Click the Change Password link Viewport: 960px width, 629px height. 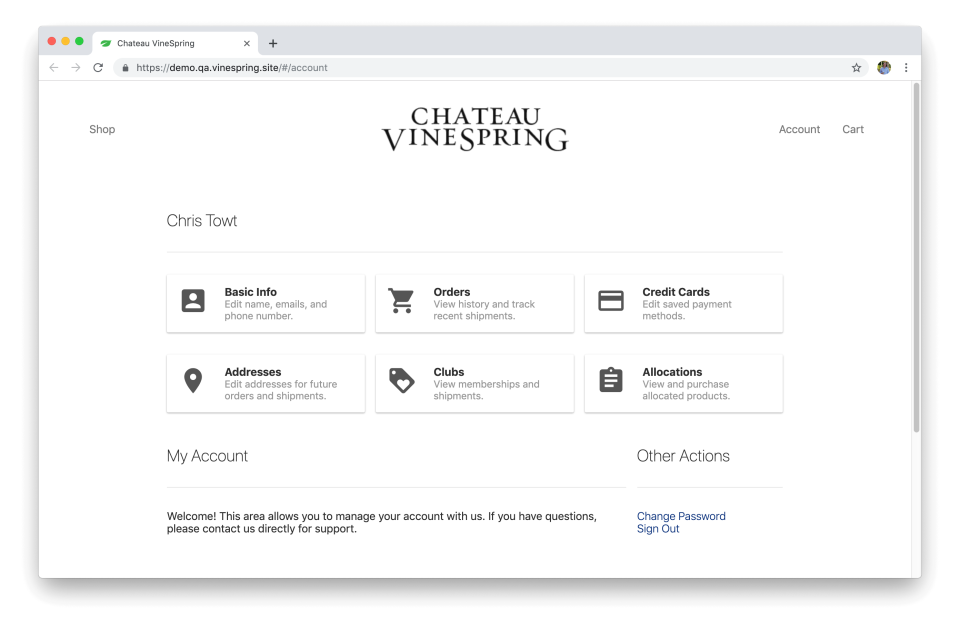click(681, 516)
